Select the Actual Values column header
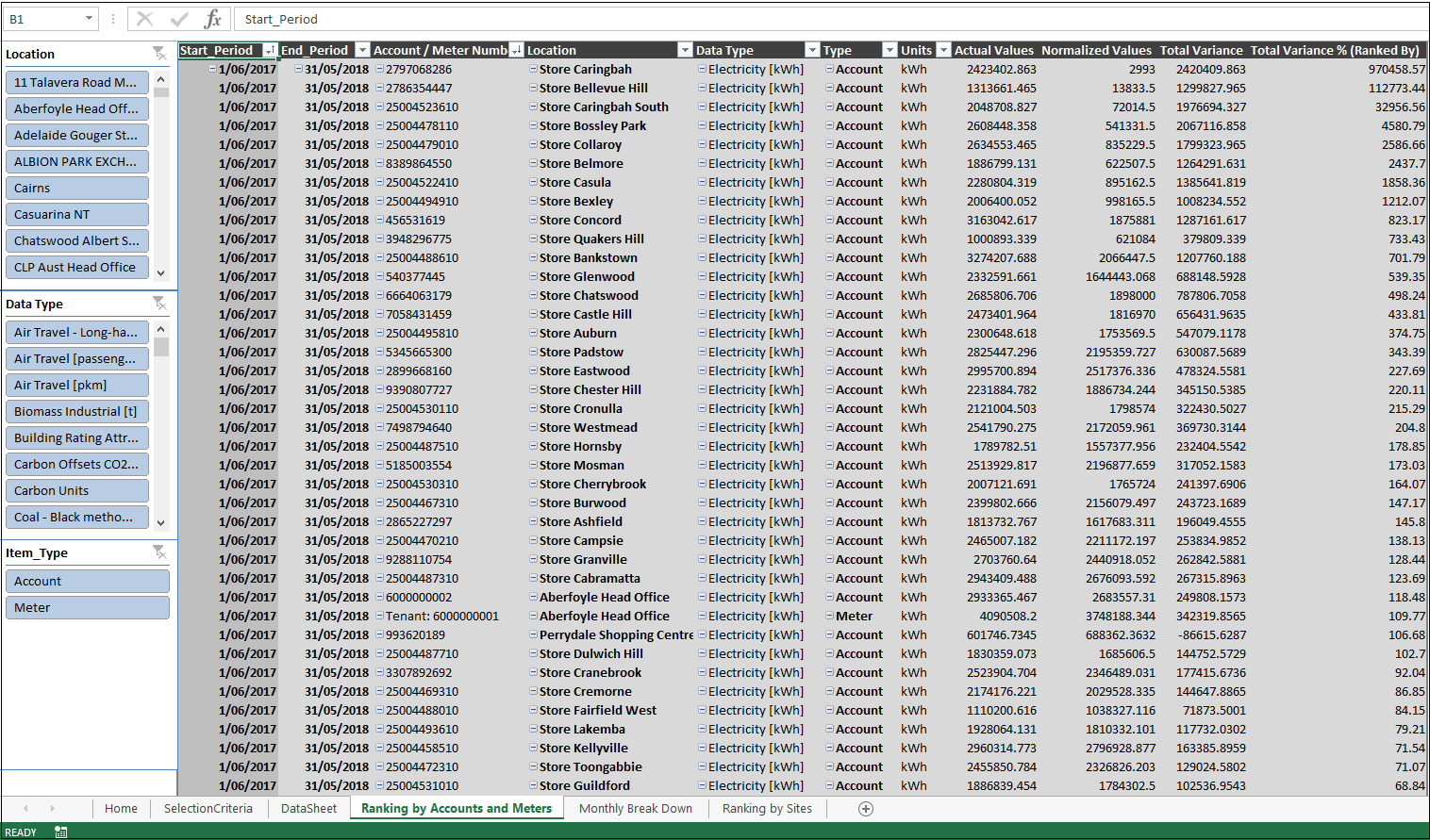 coord(993,50)
